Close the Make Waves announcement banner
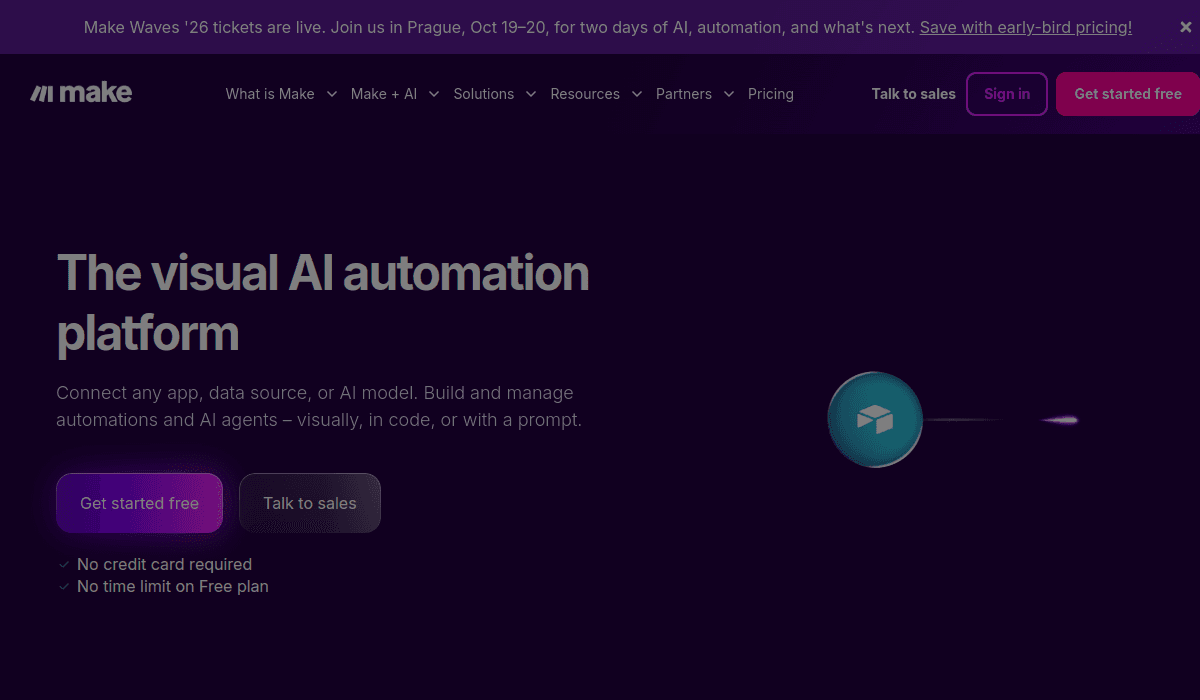The width and height of the screenshot is (1200, 700). coord(1185,28)
